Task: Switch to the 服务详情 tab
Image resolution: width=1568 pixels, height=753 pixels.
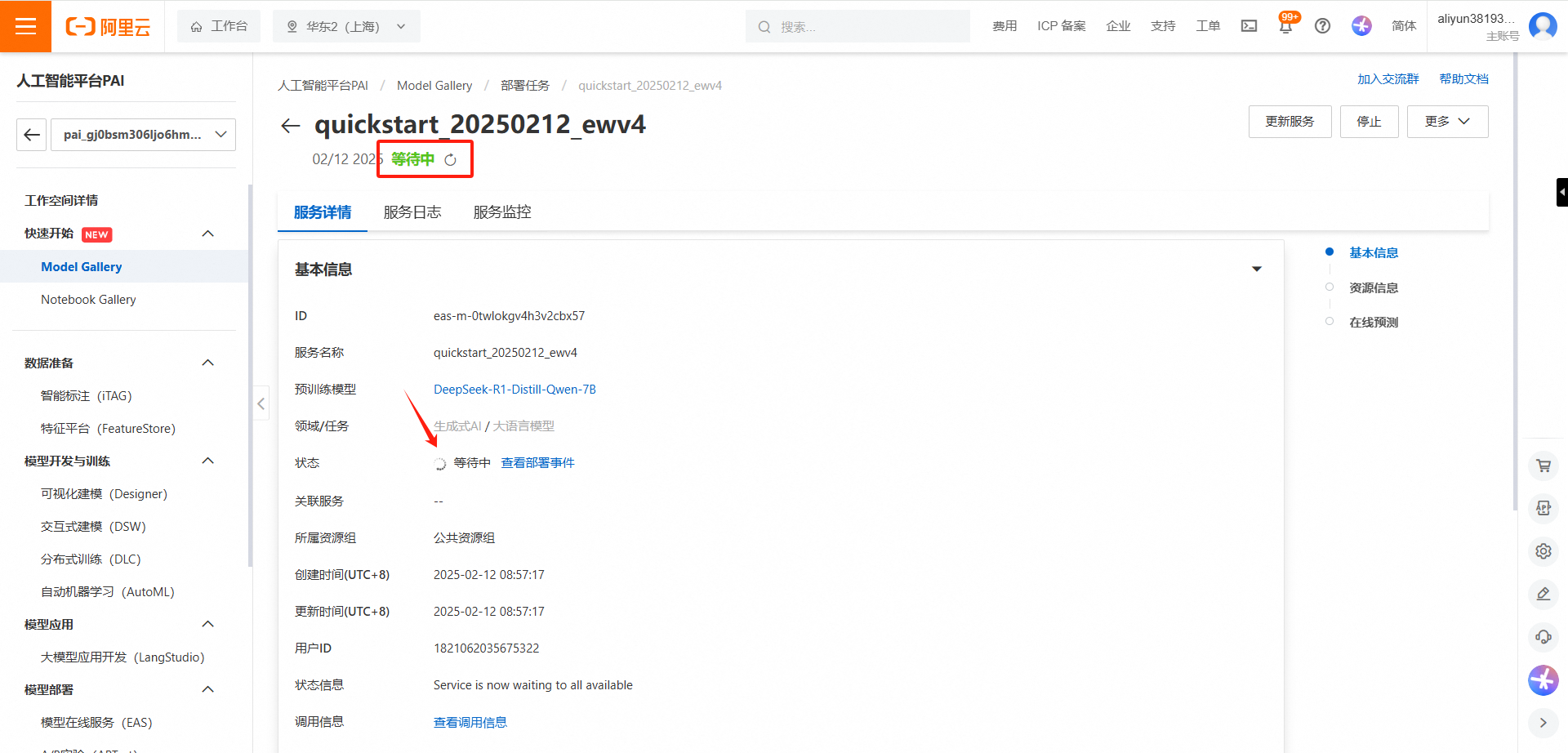Action: 323,212
